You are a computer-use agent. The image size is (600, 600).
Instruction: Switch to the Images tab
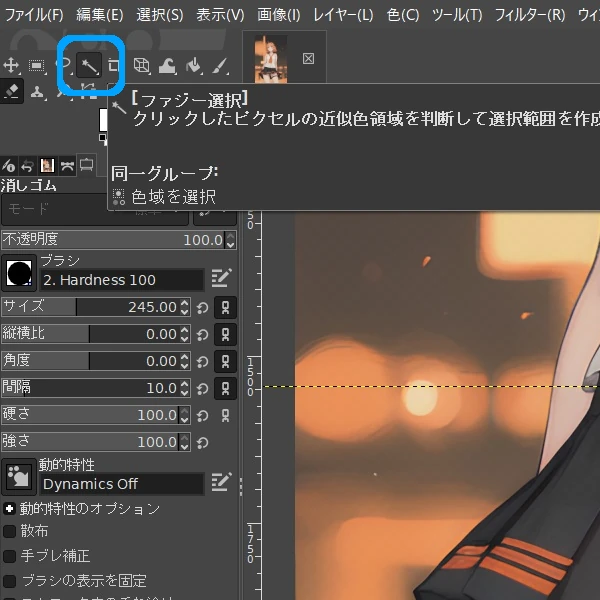pos(47,166)
